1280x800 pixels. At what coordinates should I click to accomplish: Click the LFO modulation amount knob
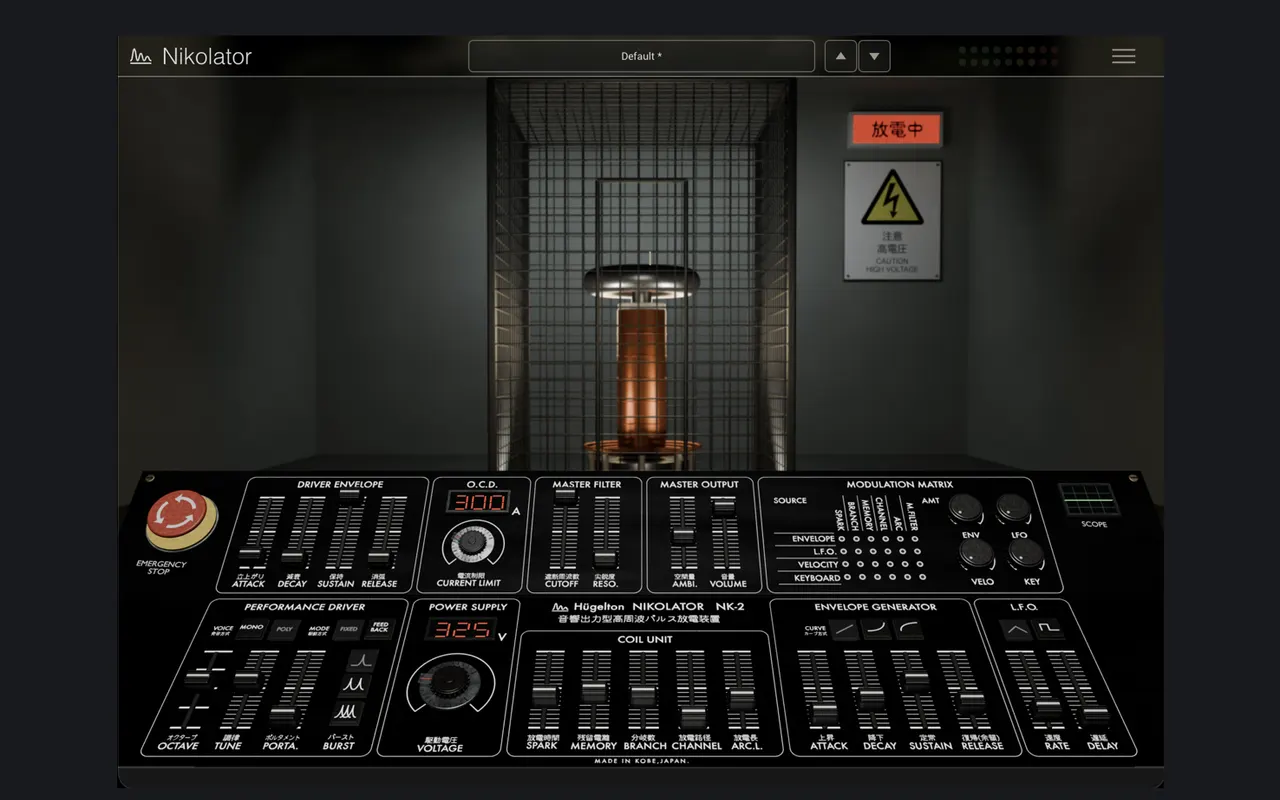(1013, 508)
